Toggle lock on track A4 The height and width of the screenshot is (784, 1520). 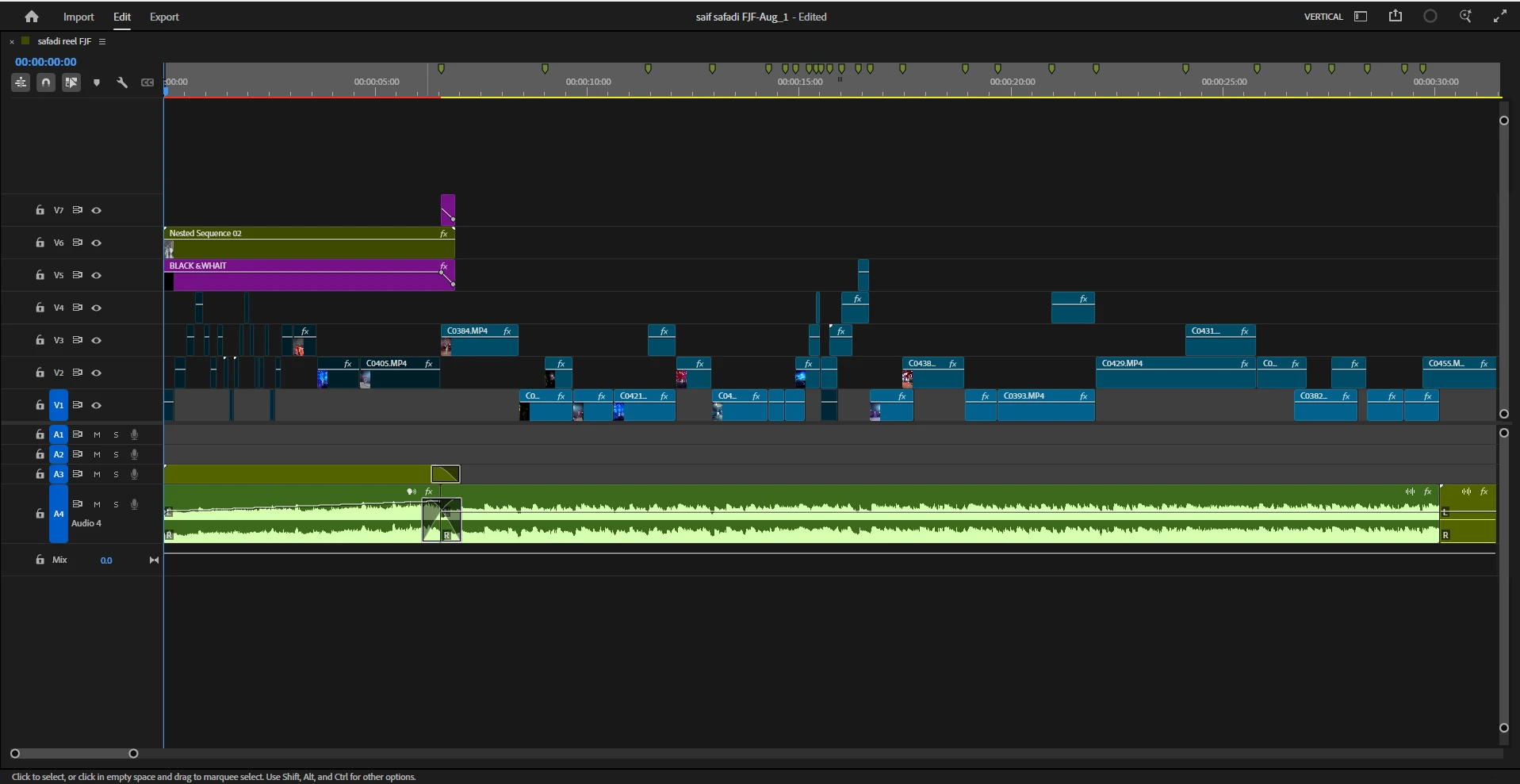pos(40,514)
